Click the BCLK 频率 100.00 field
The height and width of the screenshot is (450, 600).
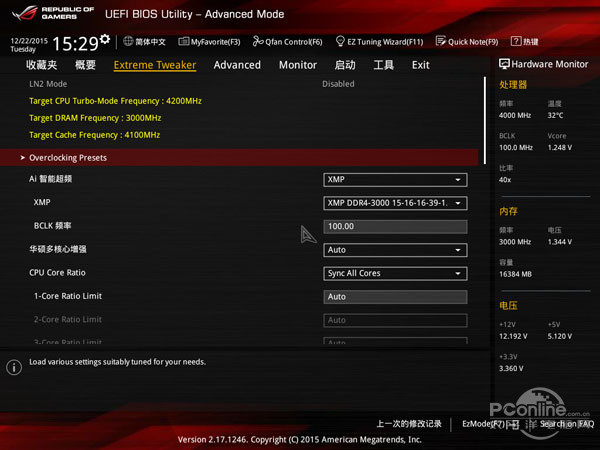[395, 227]
